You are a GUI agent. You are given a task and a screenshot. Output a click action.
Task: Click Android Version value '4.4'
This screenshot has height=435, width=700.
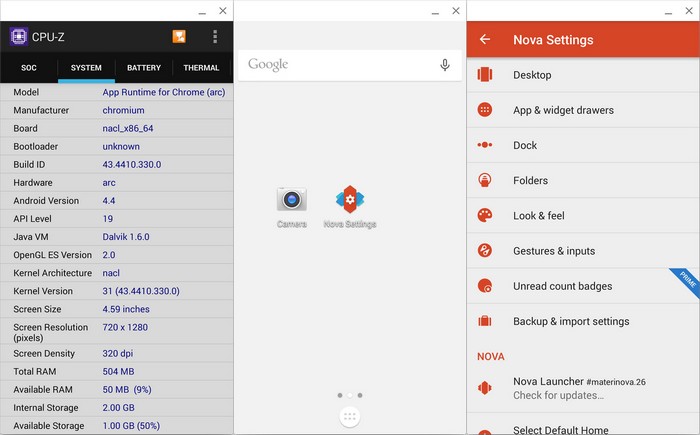(109, 201)
